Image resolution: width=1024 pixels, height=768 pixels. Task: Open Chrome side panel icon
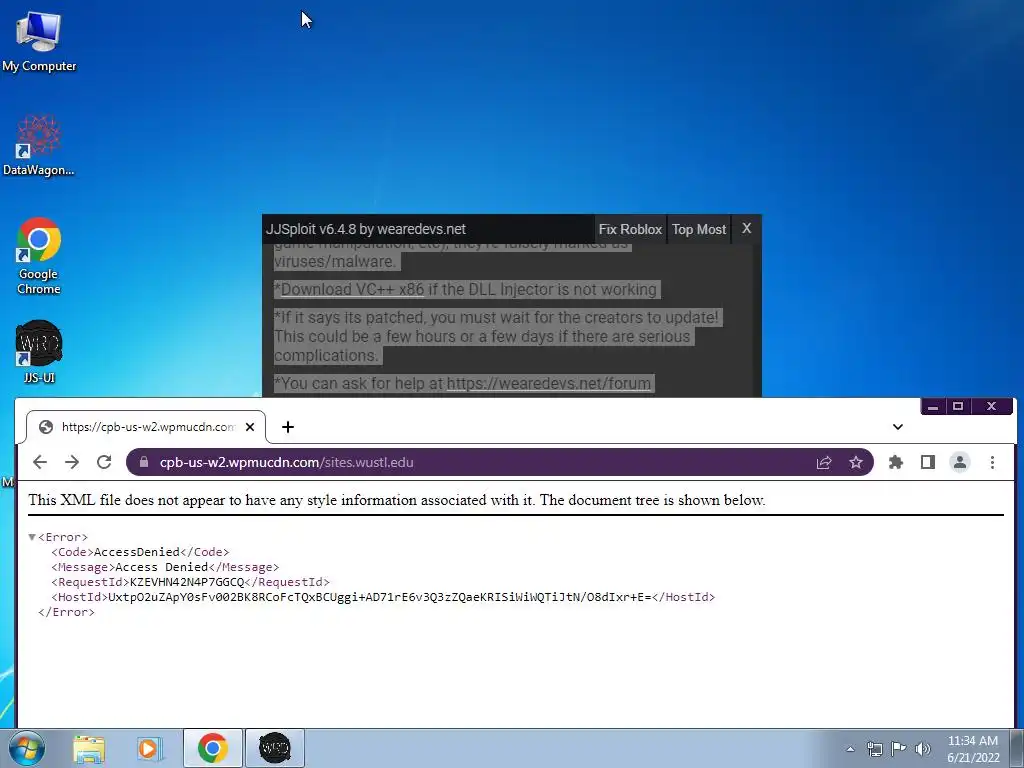[928, 462]
